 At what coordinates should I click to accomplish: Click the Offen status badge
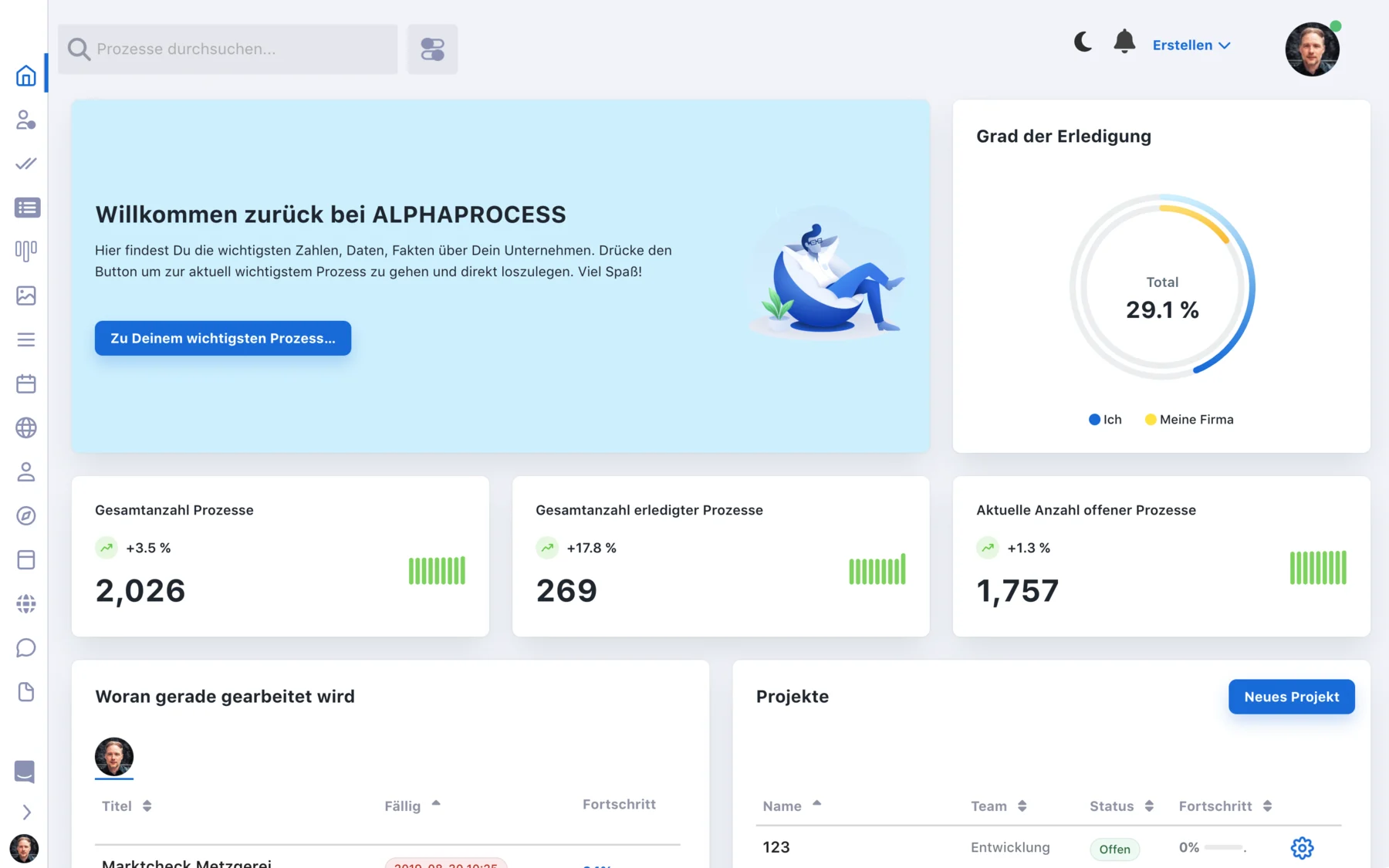click(x=1114, y=849)
